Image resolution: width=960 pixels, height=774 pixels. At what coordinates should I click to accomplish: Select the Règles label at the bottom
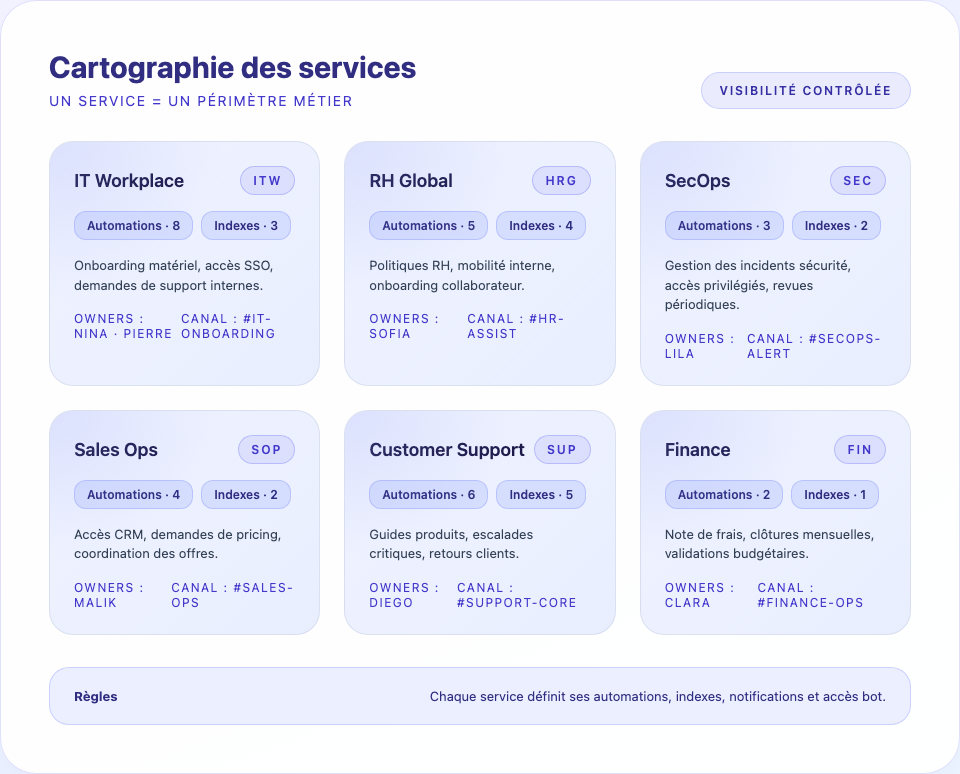pyautogui.click(x=95, y=696)
